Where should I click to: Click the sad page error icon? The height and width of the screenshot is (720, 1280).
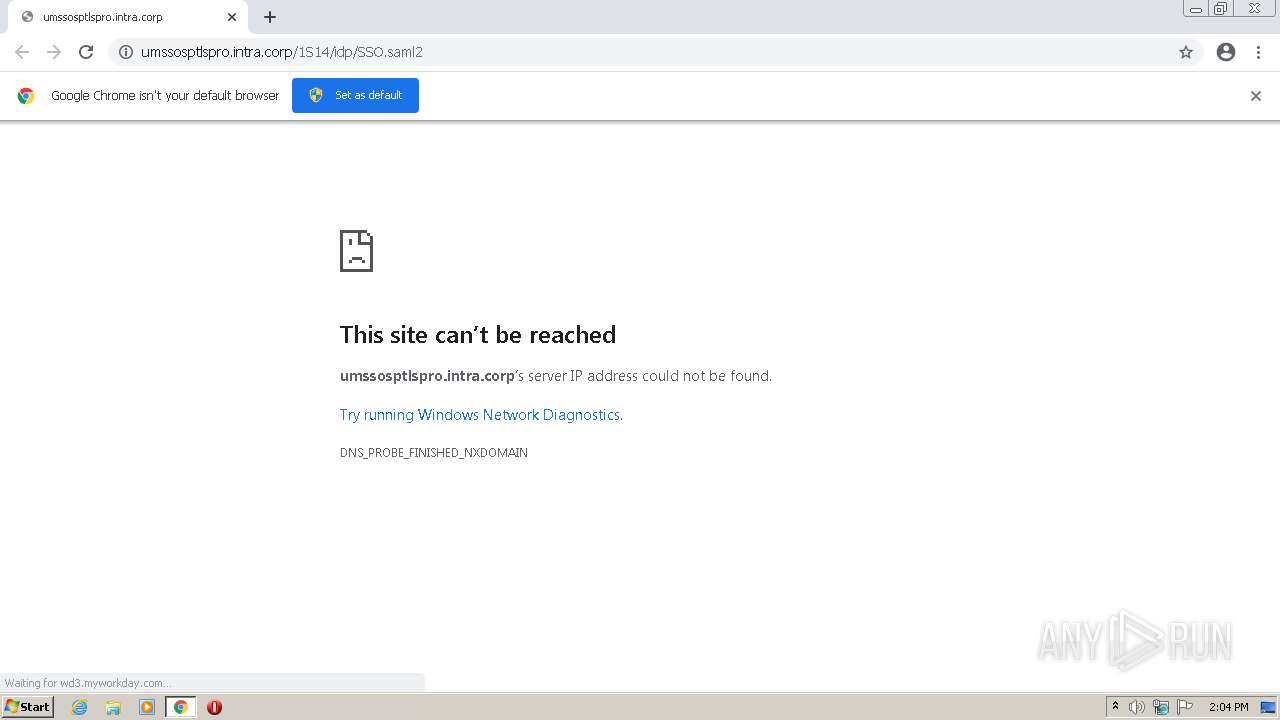pos(356,251)
